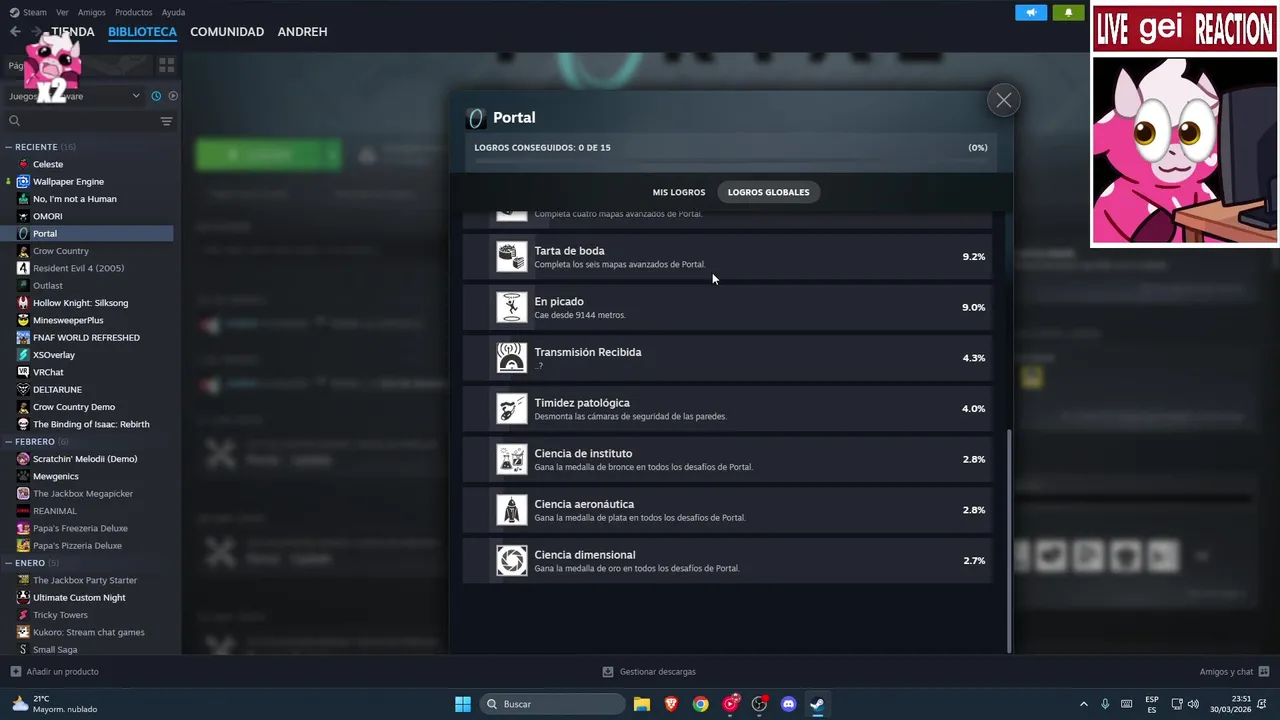Select Wallpaper Engine in library
Viewport: 1280px width, 720px height.
68,181
